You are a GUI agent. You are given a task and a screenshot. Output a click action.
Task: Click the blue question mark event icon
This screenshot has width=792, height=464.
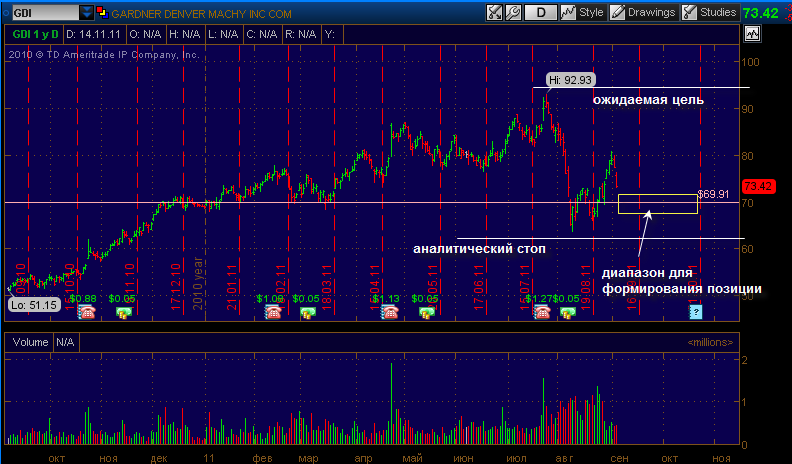(x=696, y=312)
